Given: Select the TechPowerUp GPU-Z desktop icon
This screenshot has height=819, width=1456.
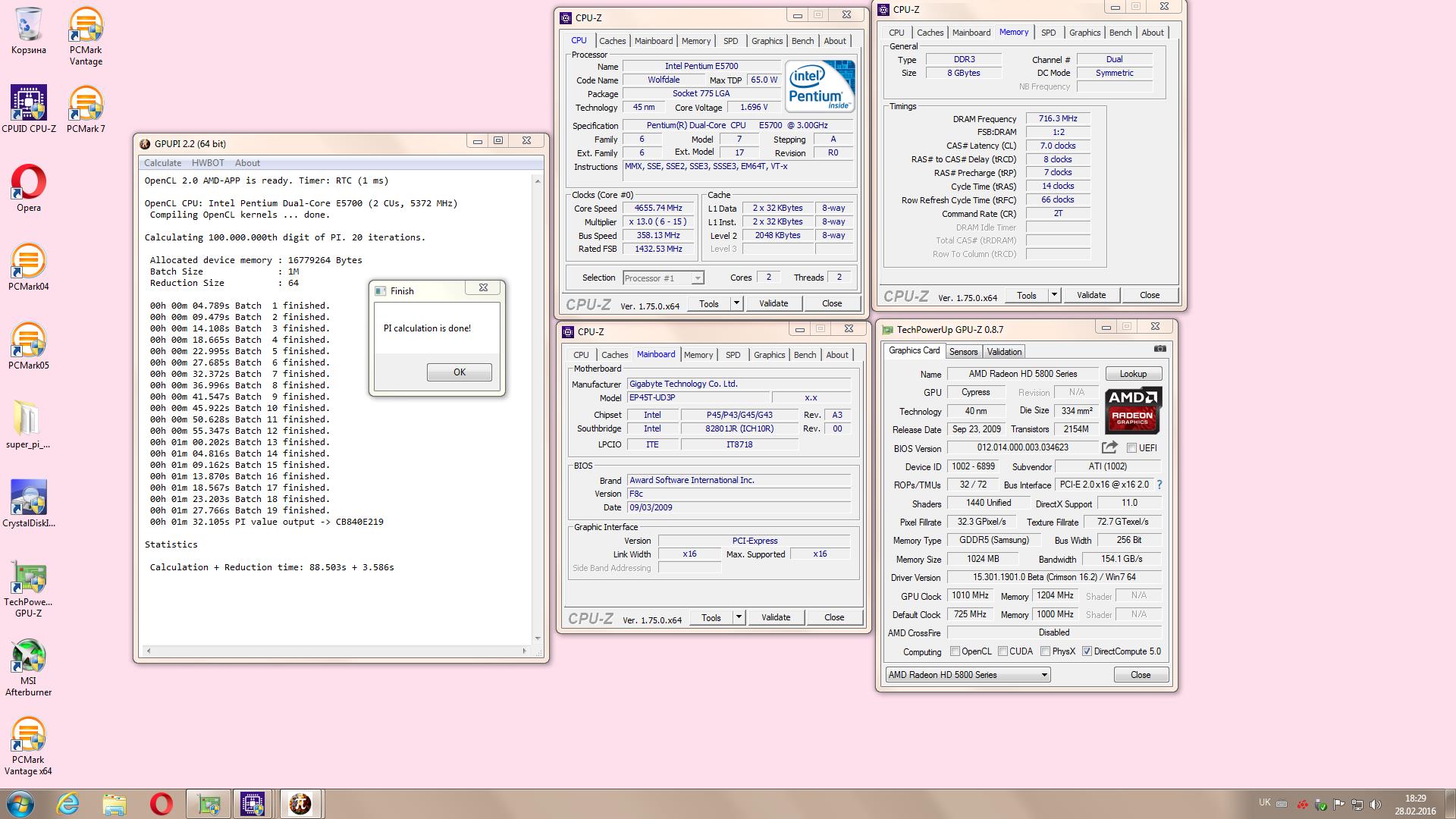Looking at the screenshot, I should 29,588.
